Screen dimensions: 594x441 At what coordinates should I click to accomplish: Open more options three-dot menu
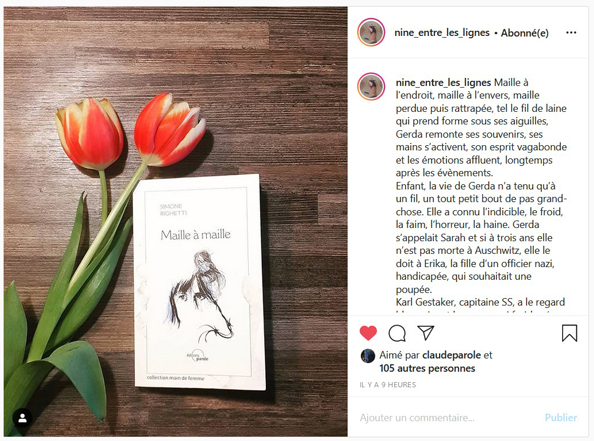[571, 33]
